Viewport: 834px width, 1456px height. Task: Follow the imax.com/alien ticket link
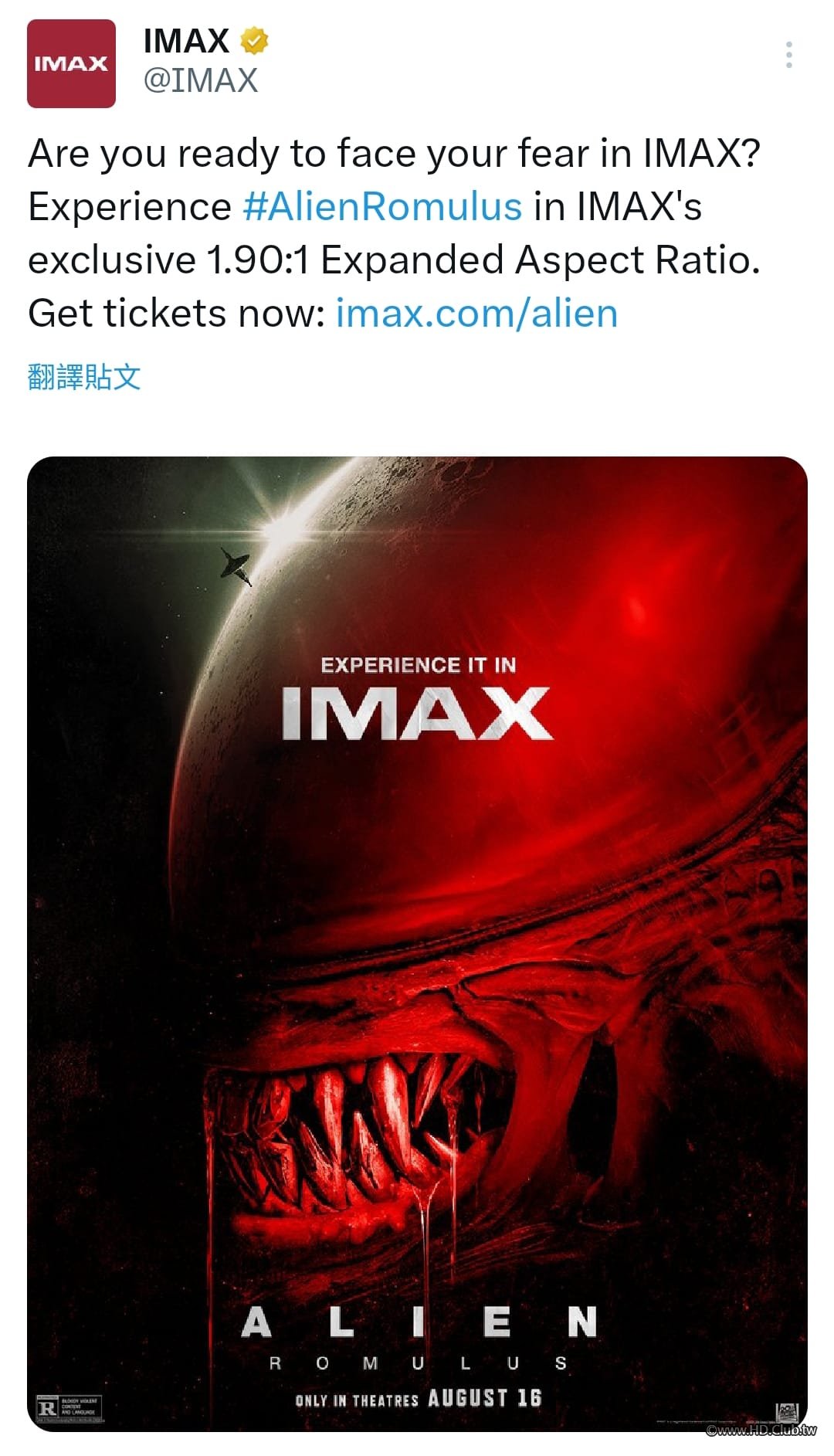coord(476,314)
